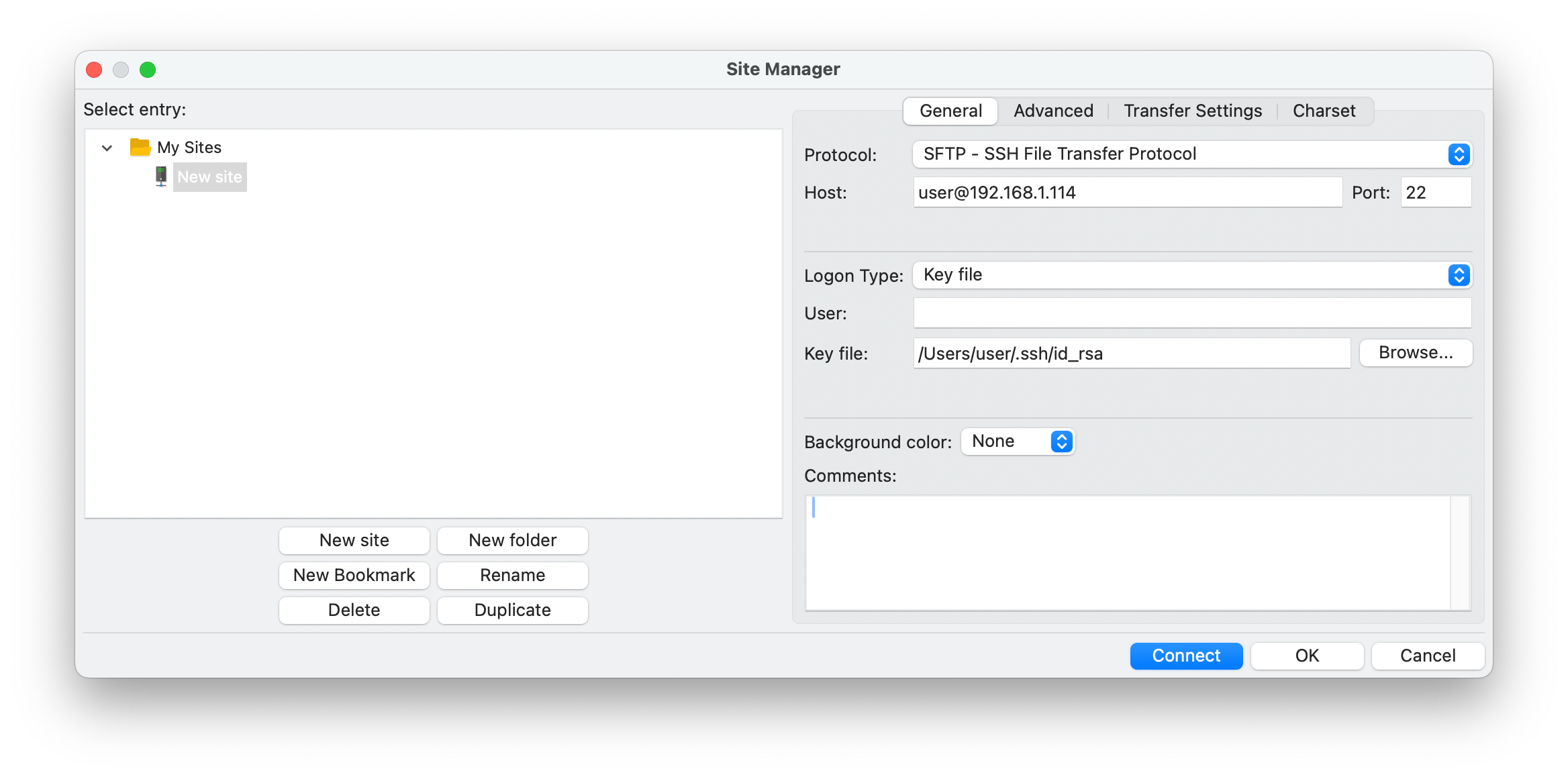1568x777 pixels.
Task: Collapse the My Sites tree
Action: tap(107, 148)
